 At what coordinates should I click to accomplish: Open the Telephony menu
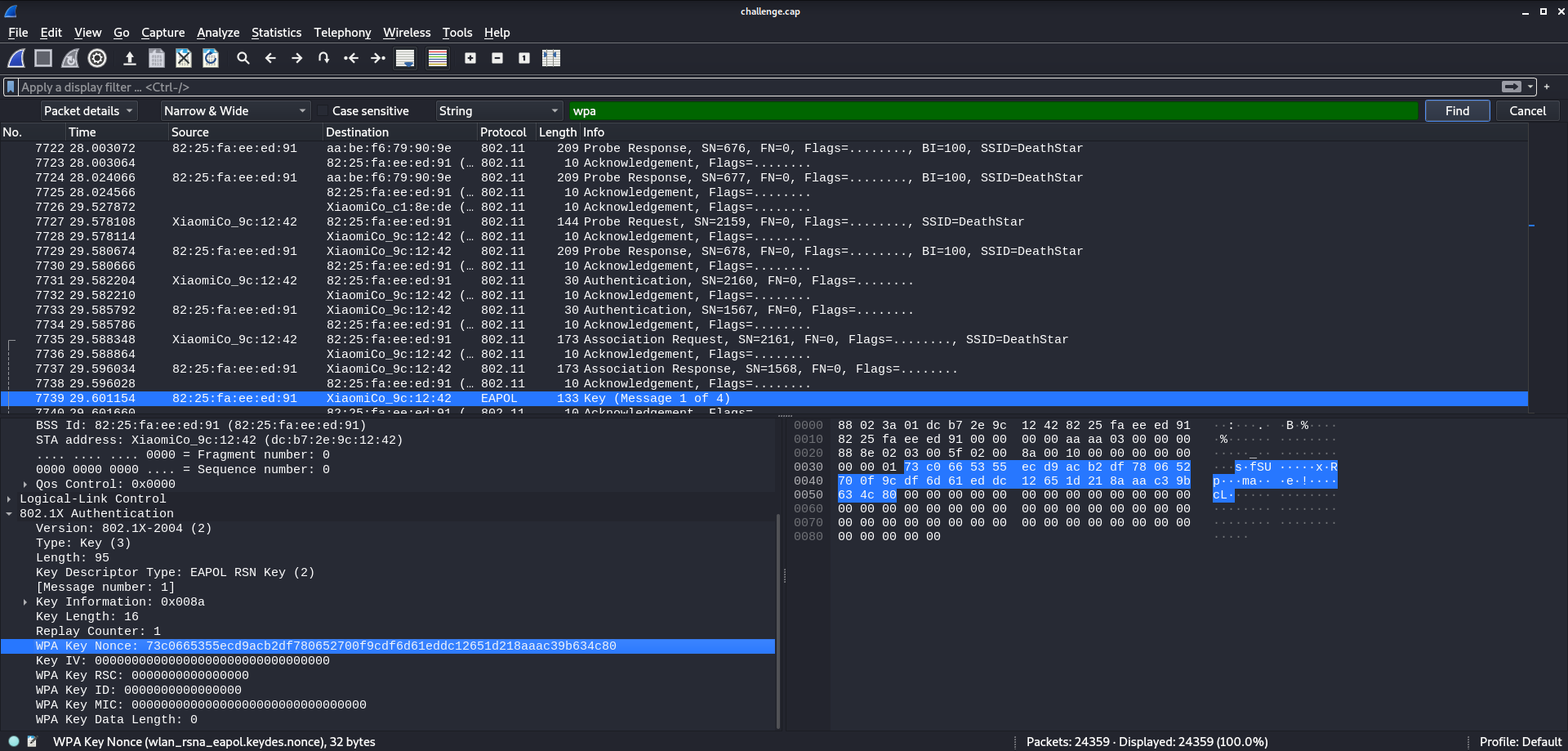pos(342,33)
